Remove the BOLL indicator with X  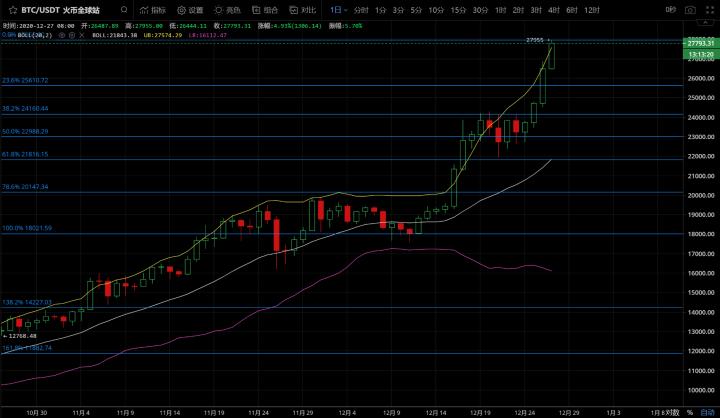click(x=82, y=35)
